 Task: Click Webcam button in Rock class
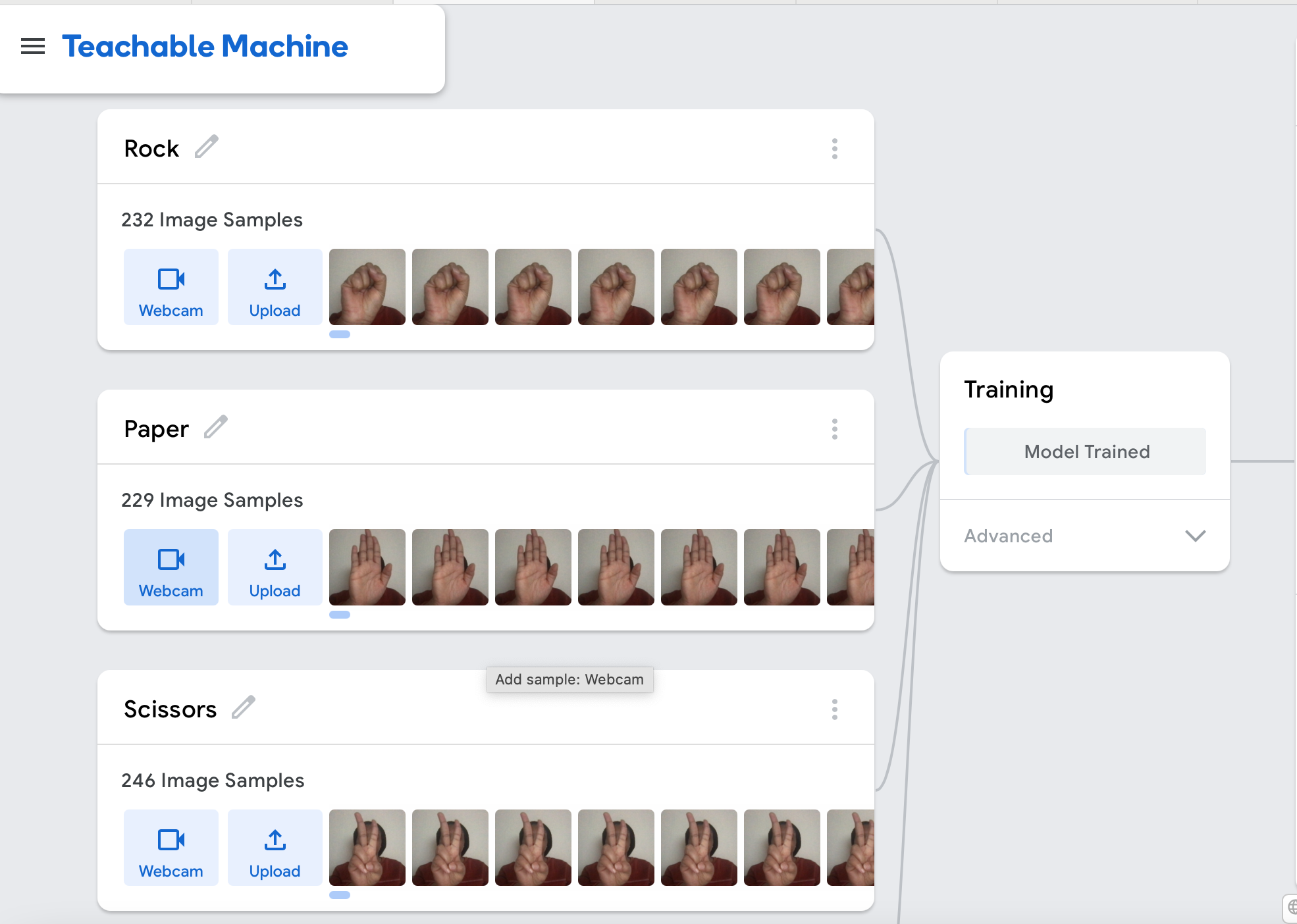(171, 287)
